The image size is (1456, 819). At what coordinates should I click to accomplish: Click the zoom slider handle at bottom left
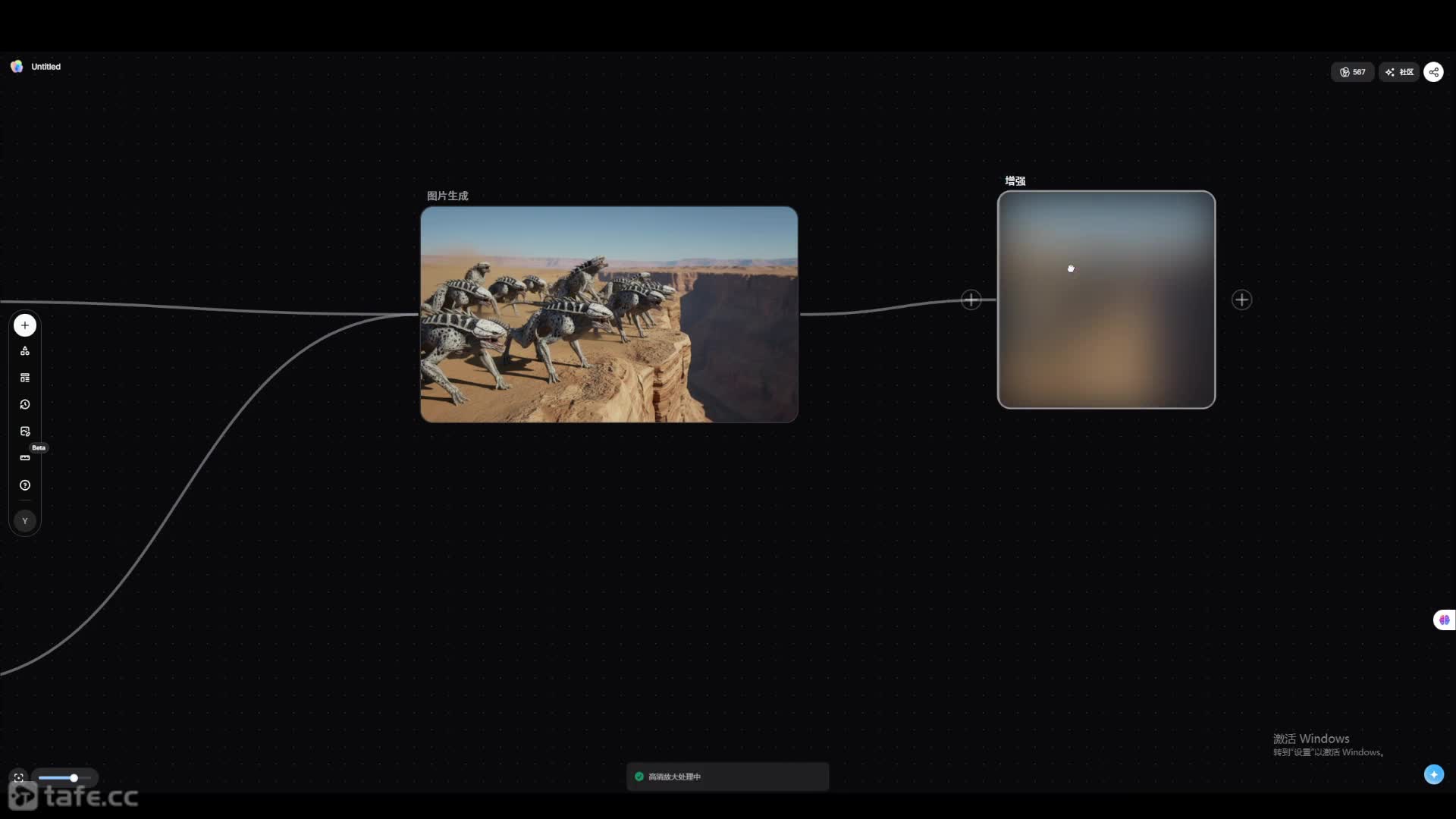[x=74, y=778]
